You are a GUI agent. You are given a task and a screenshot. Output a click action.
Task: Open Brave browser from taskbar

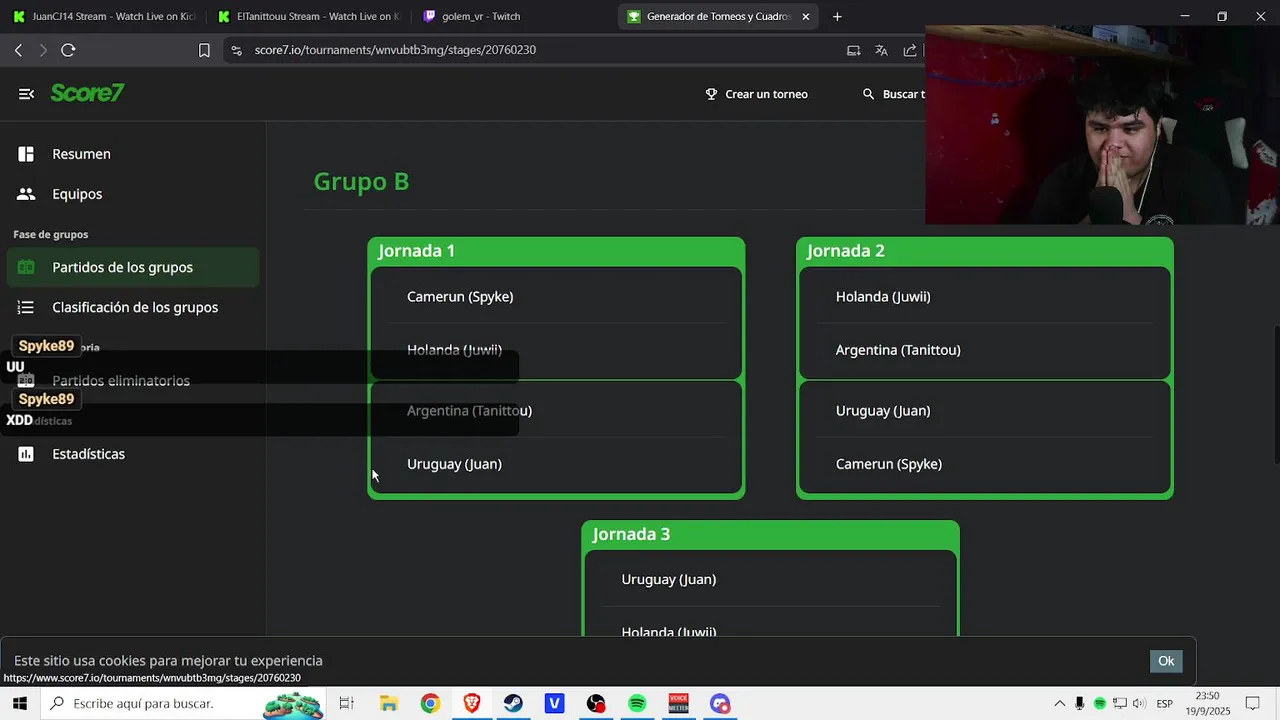click(x=472, y=704)
